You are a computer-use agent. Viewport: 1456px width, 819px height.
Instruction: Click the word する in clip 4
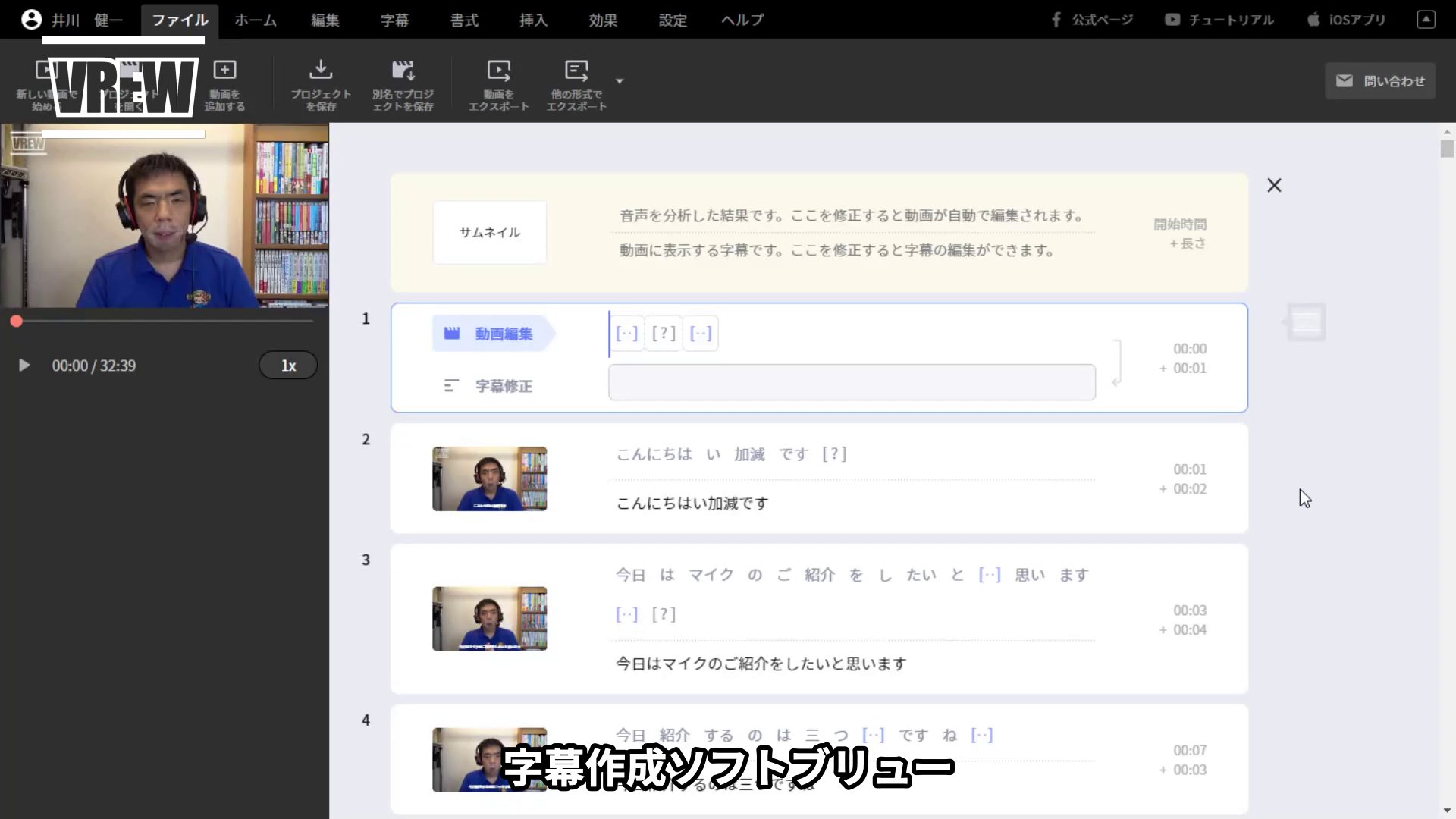pyautogui.click(x=718, y=736)
